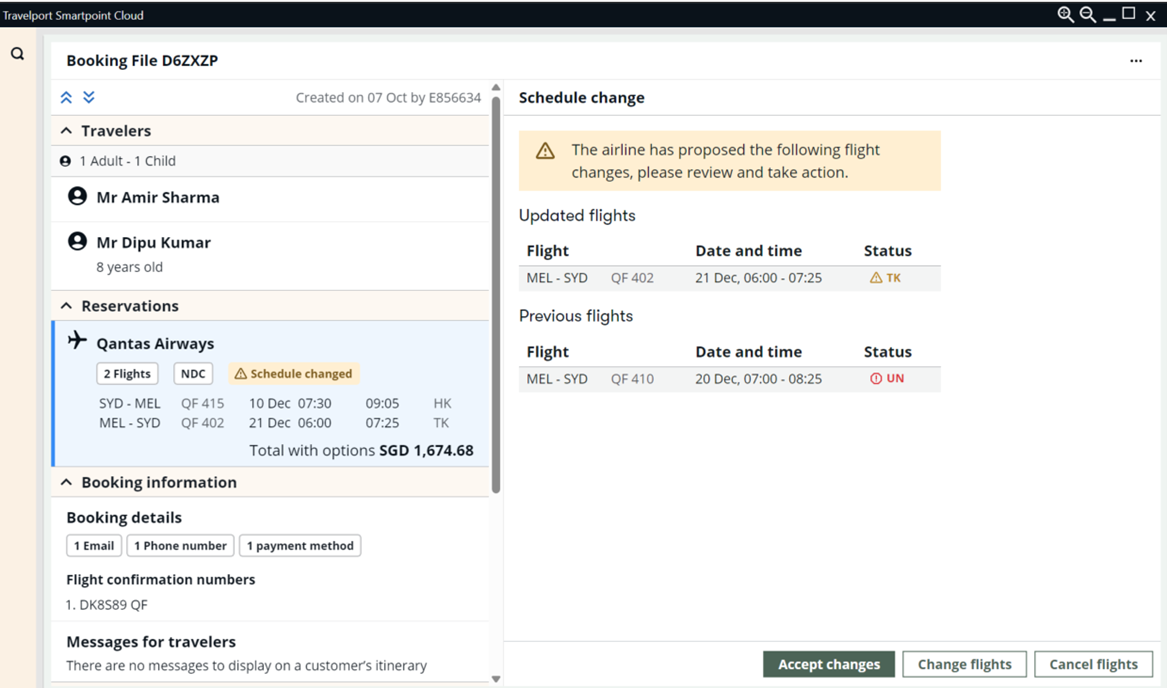Click the zoom out magnifier icon
The width and height of the screenshot is (1167, 688).
point(1087,15)
